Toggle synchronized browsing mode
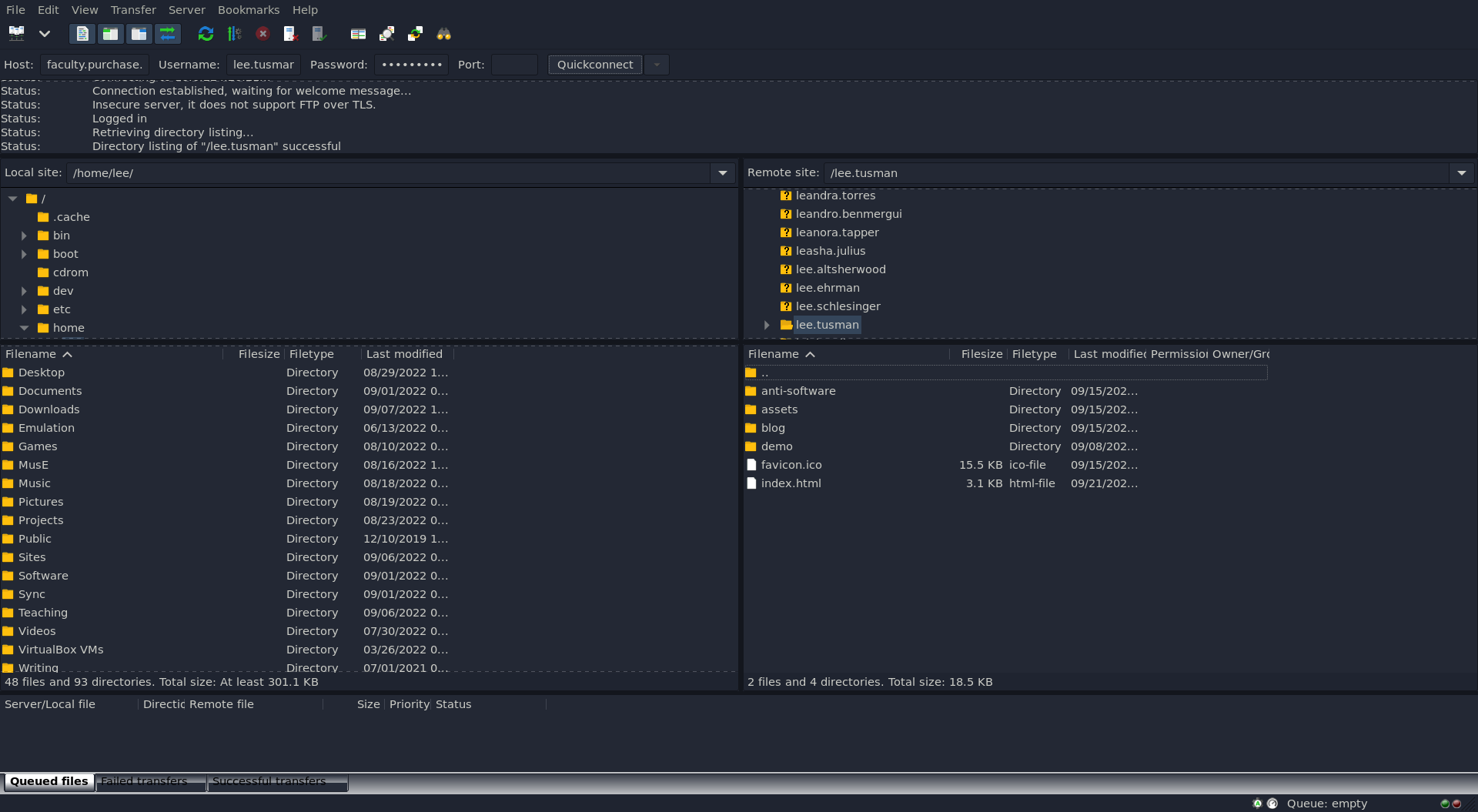The width and height of the screenshot is (1478, 812). pos(416,34)
